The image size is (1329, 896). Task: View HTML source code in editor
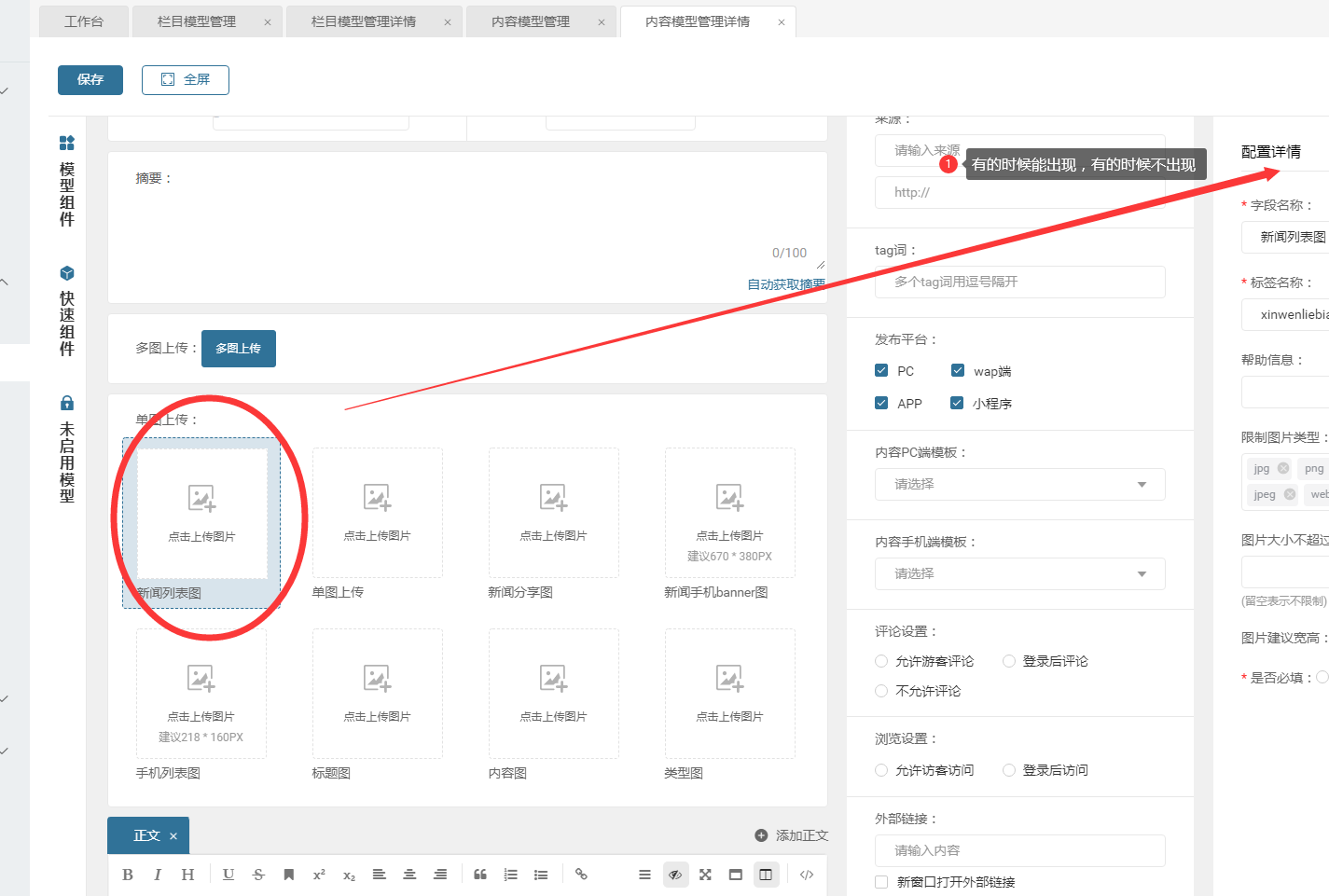pos(807,875)
